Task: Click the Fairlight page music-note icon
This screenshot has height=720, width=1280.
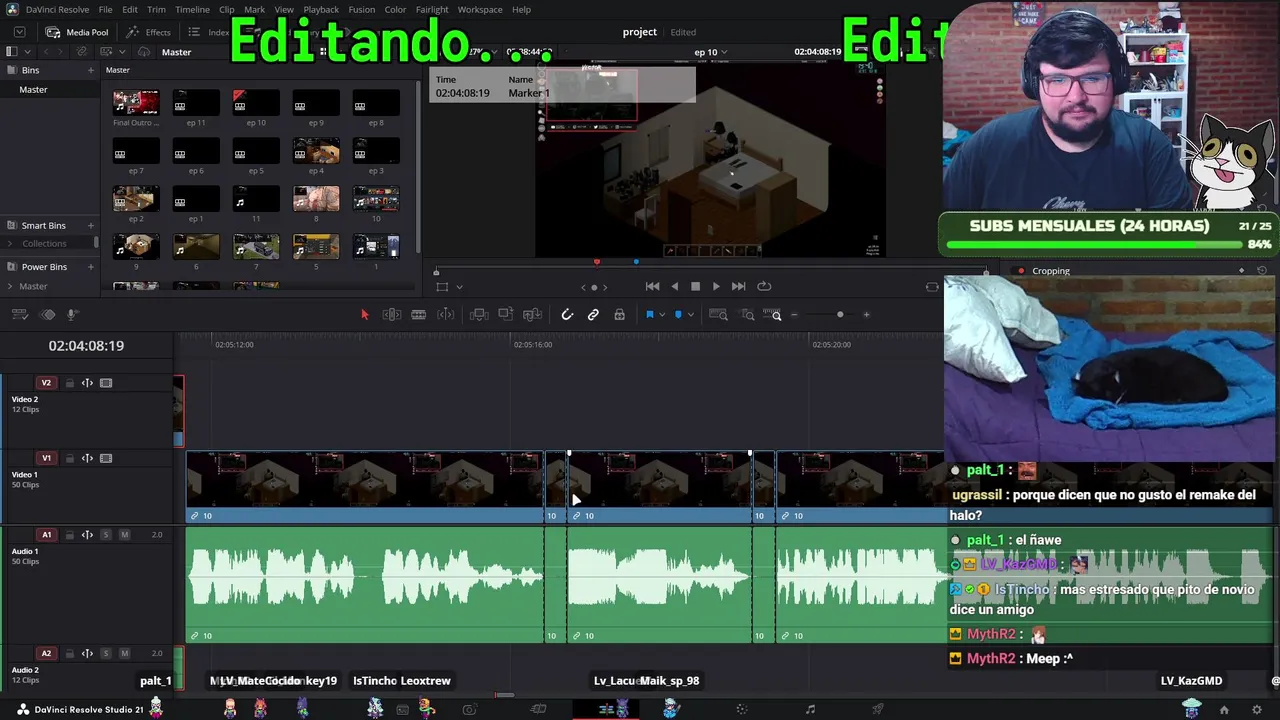Action: (810, 709)
